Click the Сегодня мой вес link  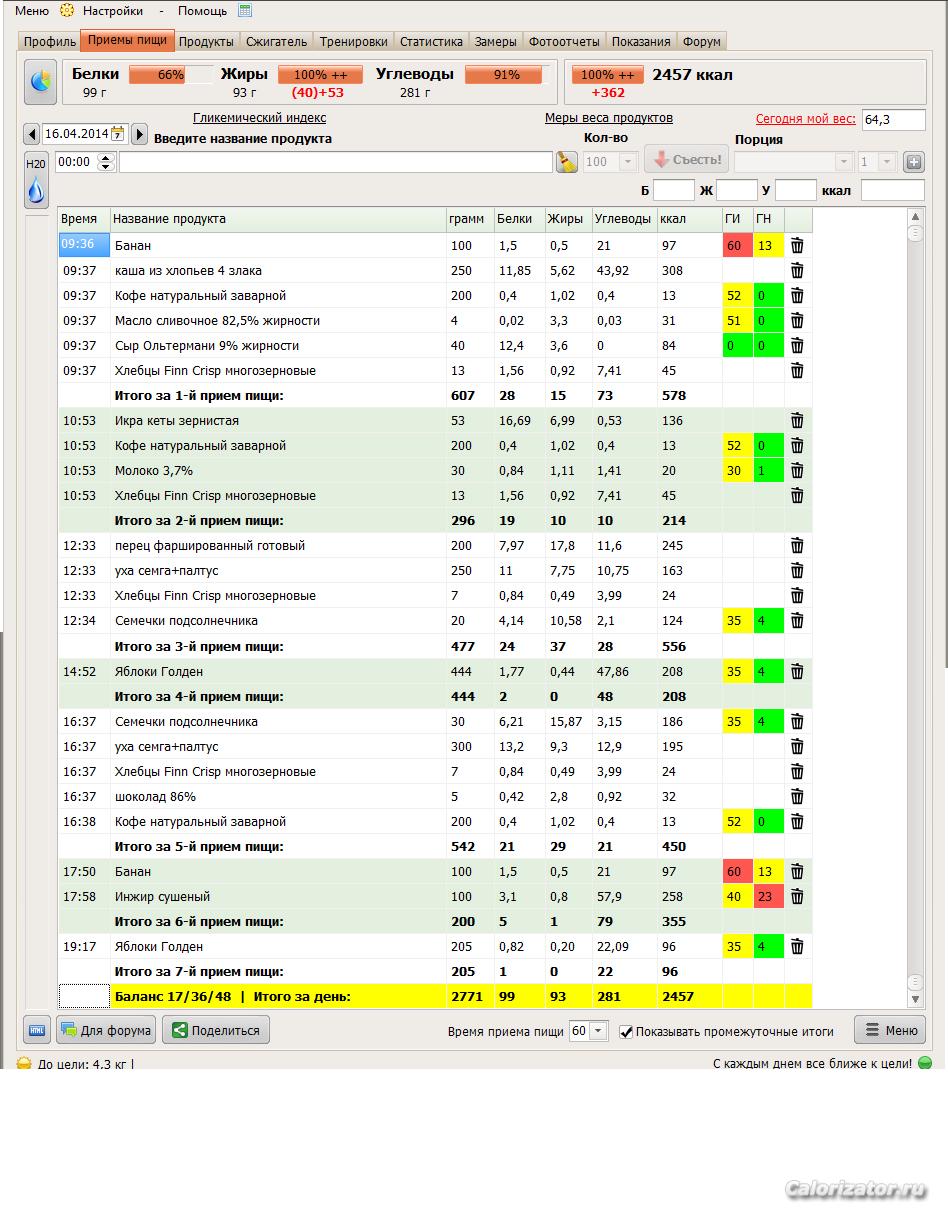tap(806, 119)
